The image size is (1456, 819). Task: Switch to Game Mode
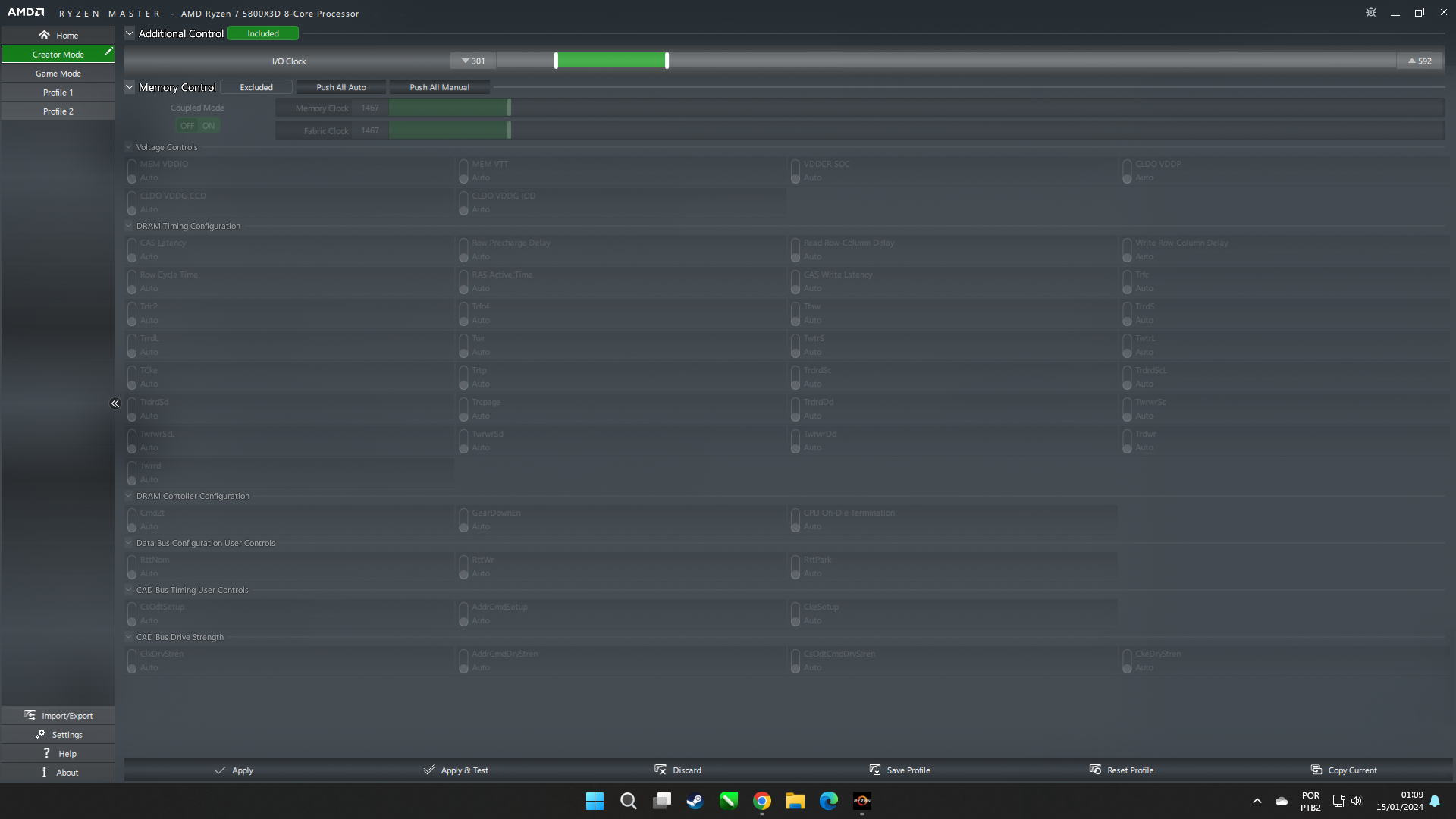[58, 74]
